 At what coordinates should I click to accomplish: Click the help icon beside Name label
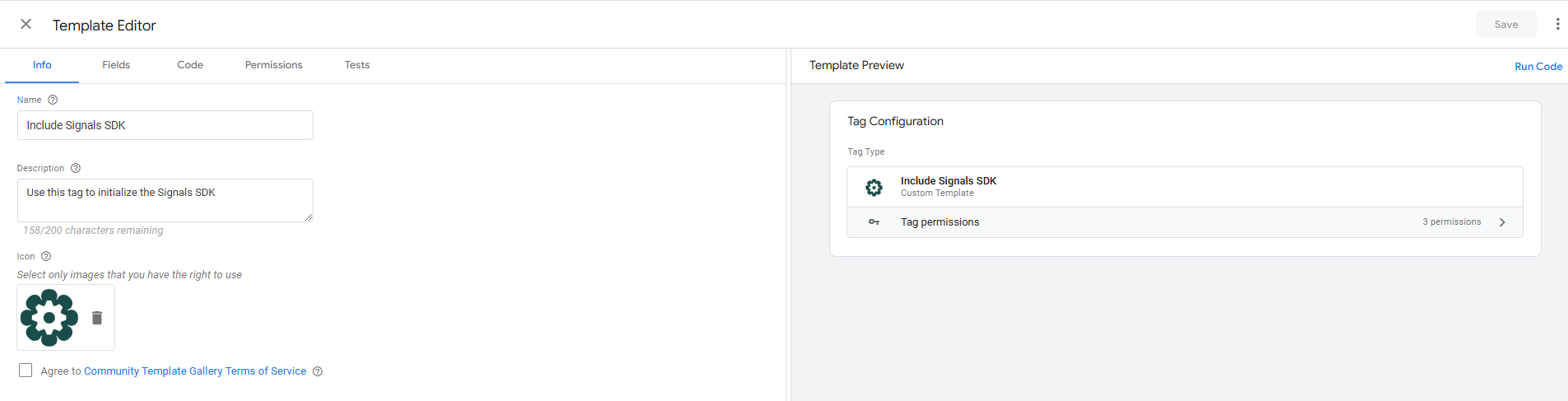point(53,100)
